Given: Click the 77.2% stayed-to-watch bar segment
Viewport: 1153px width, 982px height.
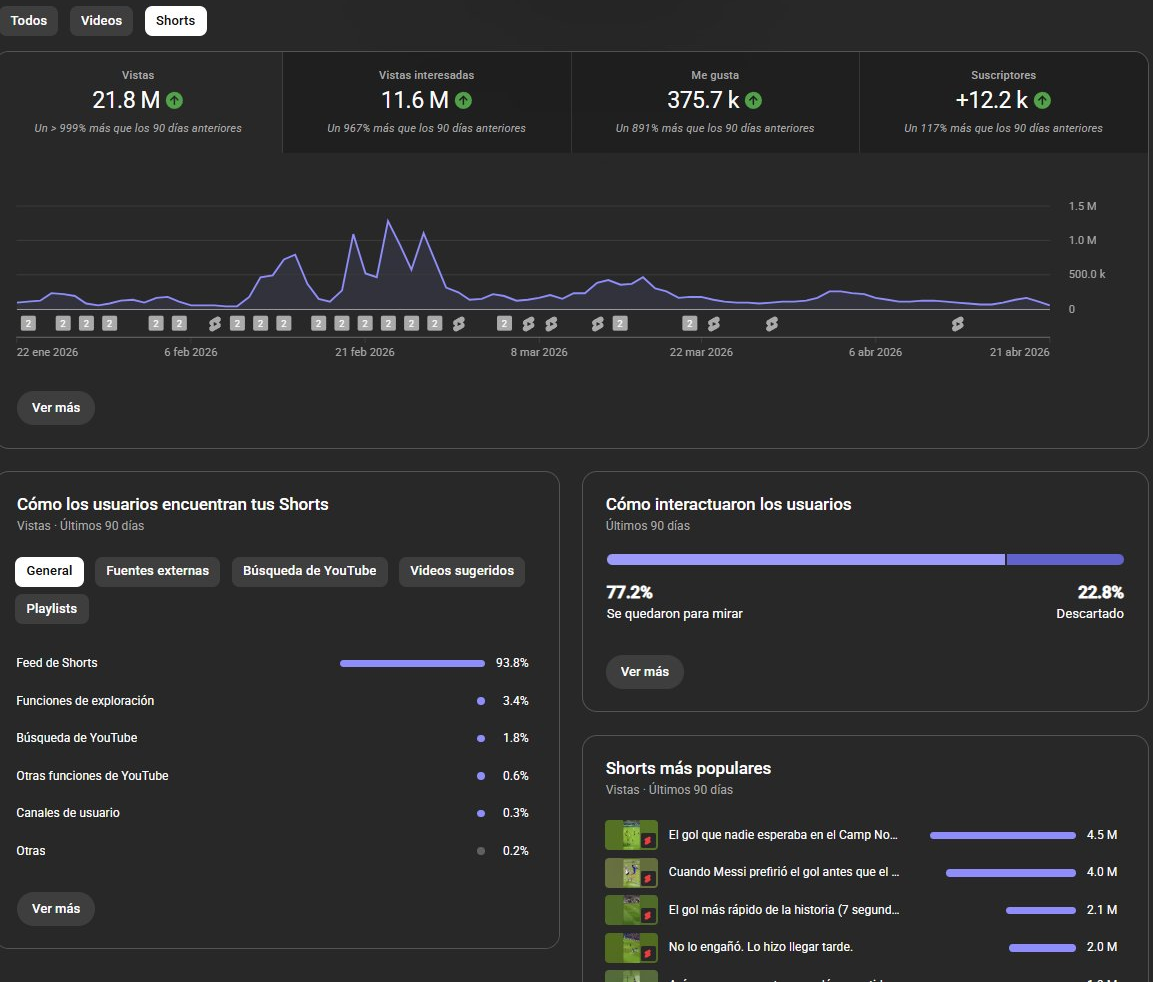Looking at the screenshot, I should coord(805,560).
